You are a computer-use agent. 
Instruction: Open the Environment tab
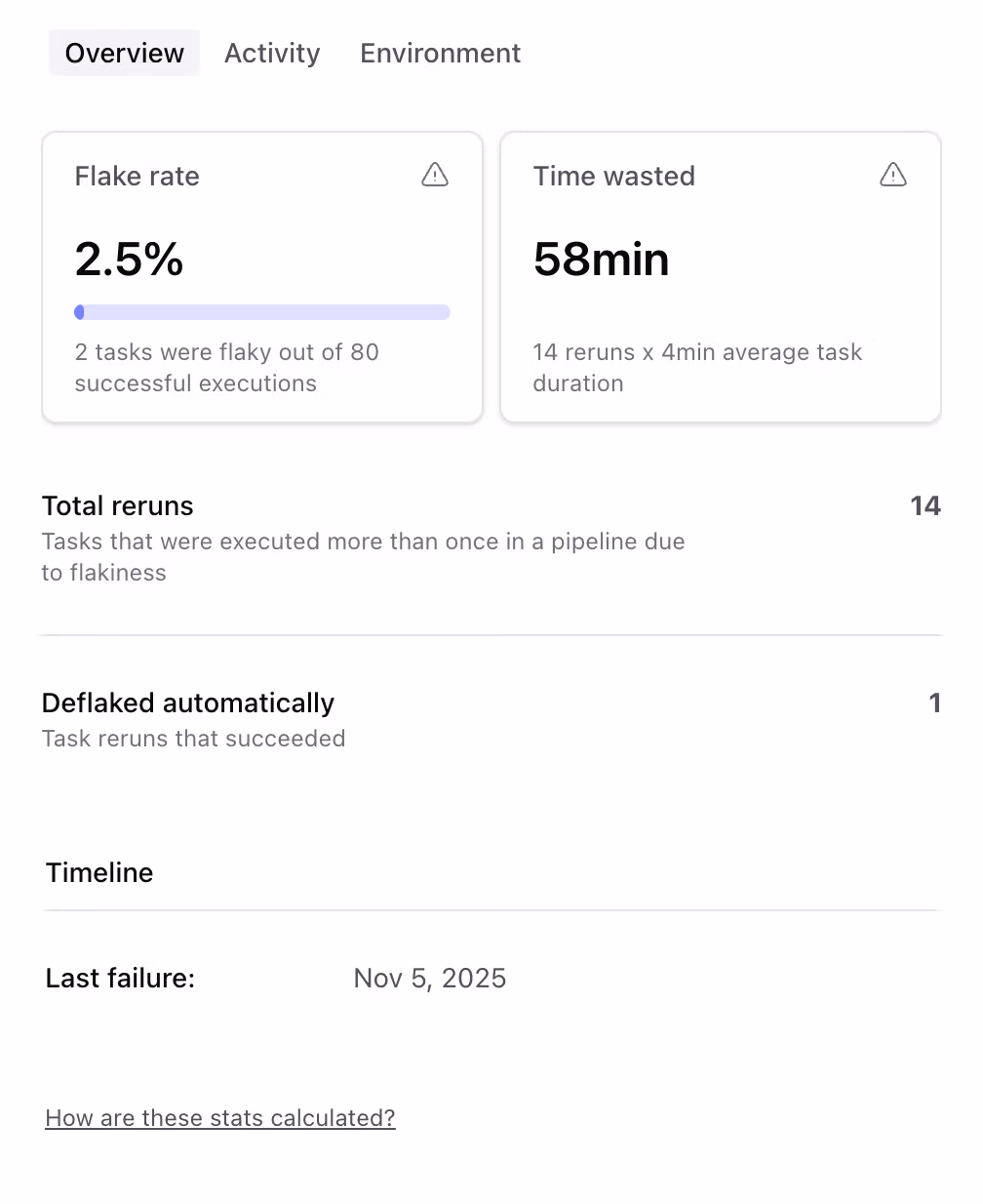(440, 54)
